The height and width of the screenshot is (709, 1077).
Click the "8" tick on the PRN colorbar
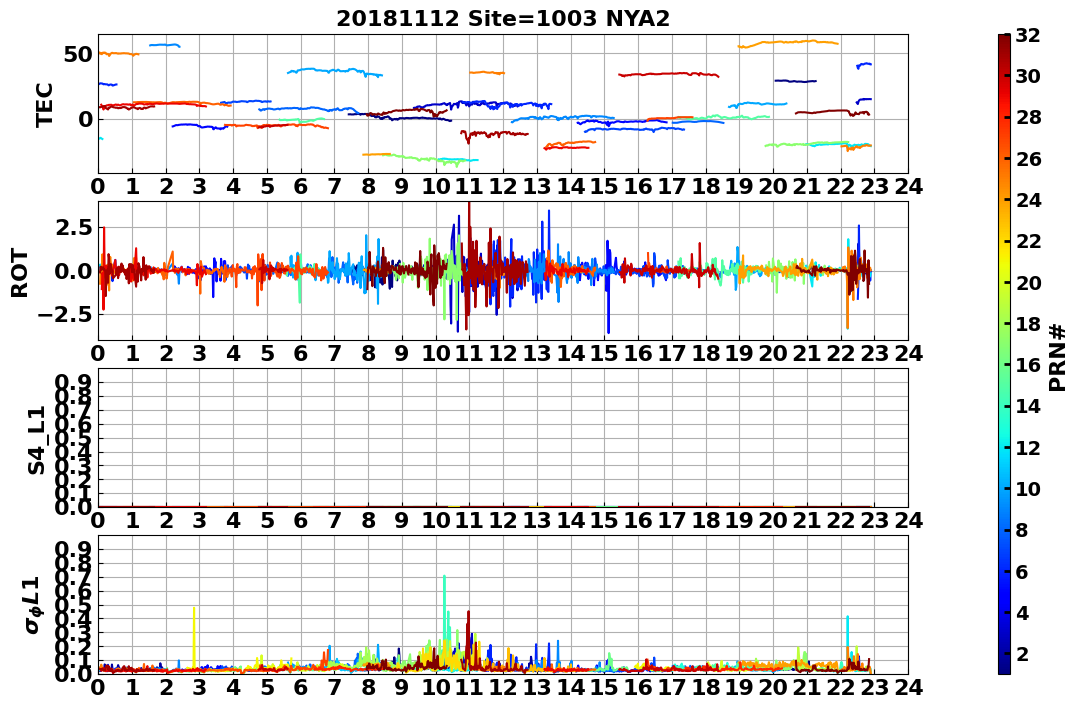[1023, 530]
